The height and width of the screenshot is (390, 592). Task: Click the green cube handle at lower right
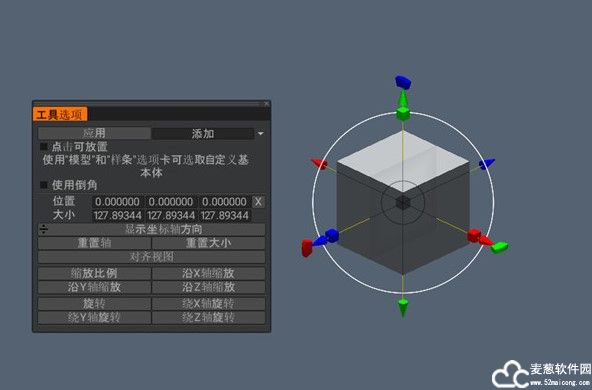500,247
